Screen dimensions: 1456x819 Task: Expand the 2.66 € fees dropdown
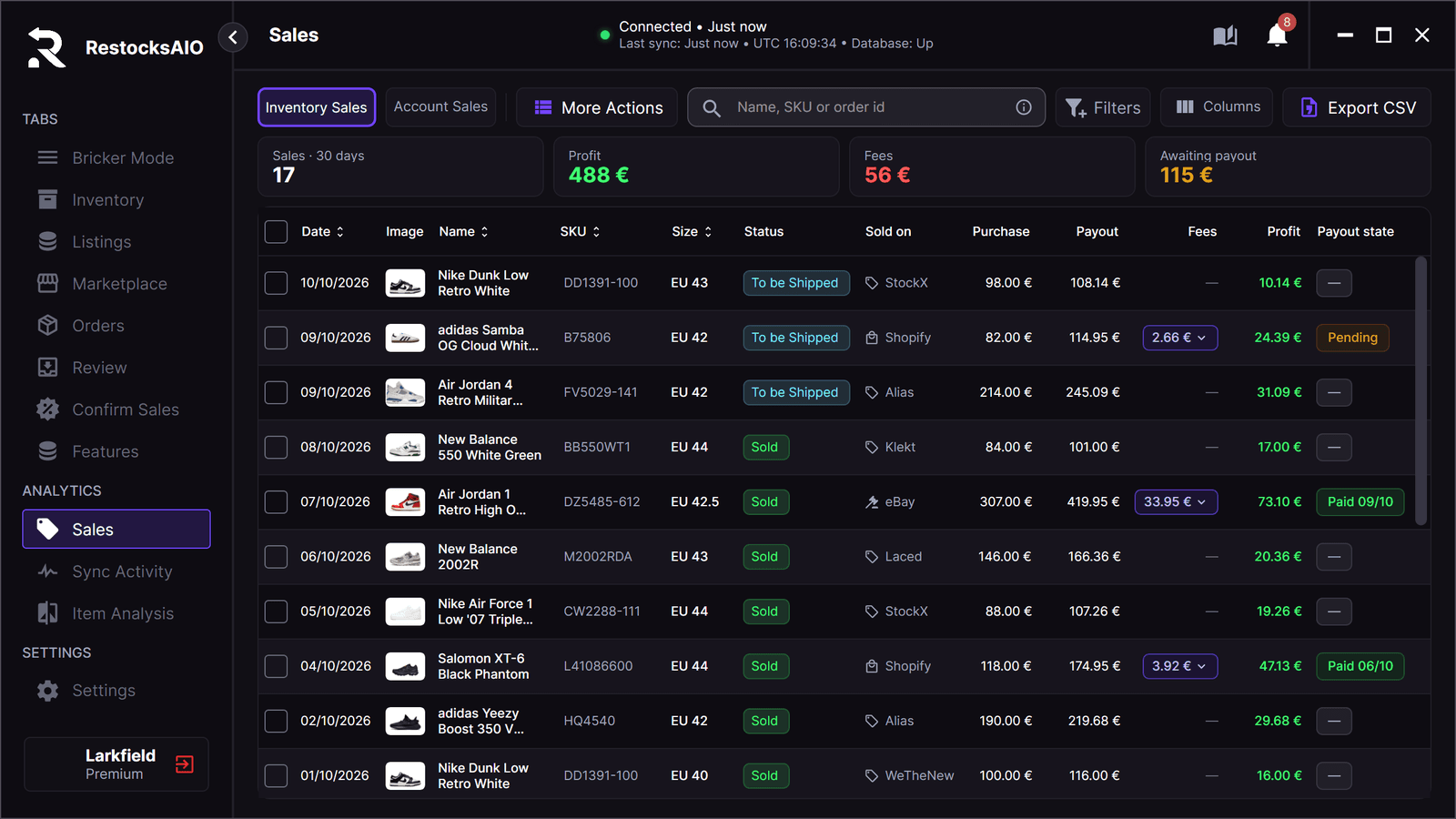[1180, 338]
